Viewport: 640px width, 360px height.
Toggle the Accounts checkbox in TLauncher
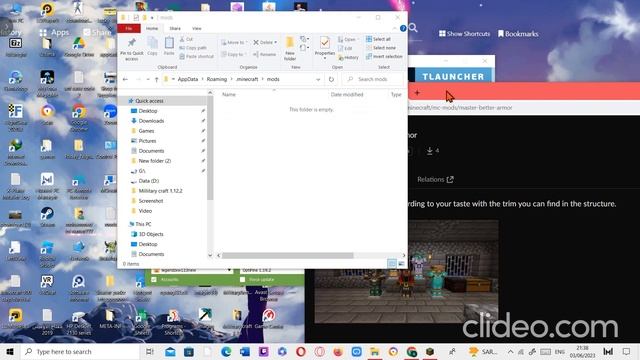click(x=154, y=280)
